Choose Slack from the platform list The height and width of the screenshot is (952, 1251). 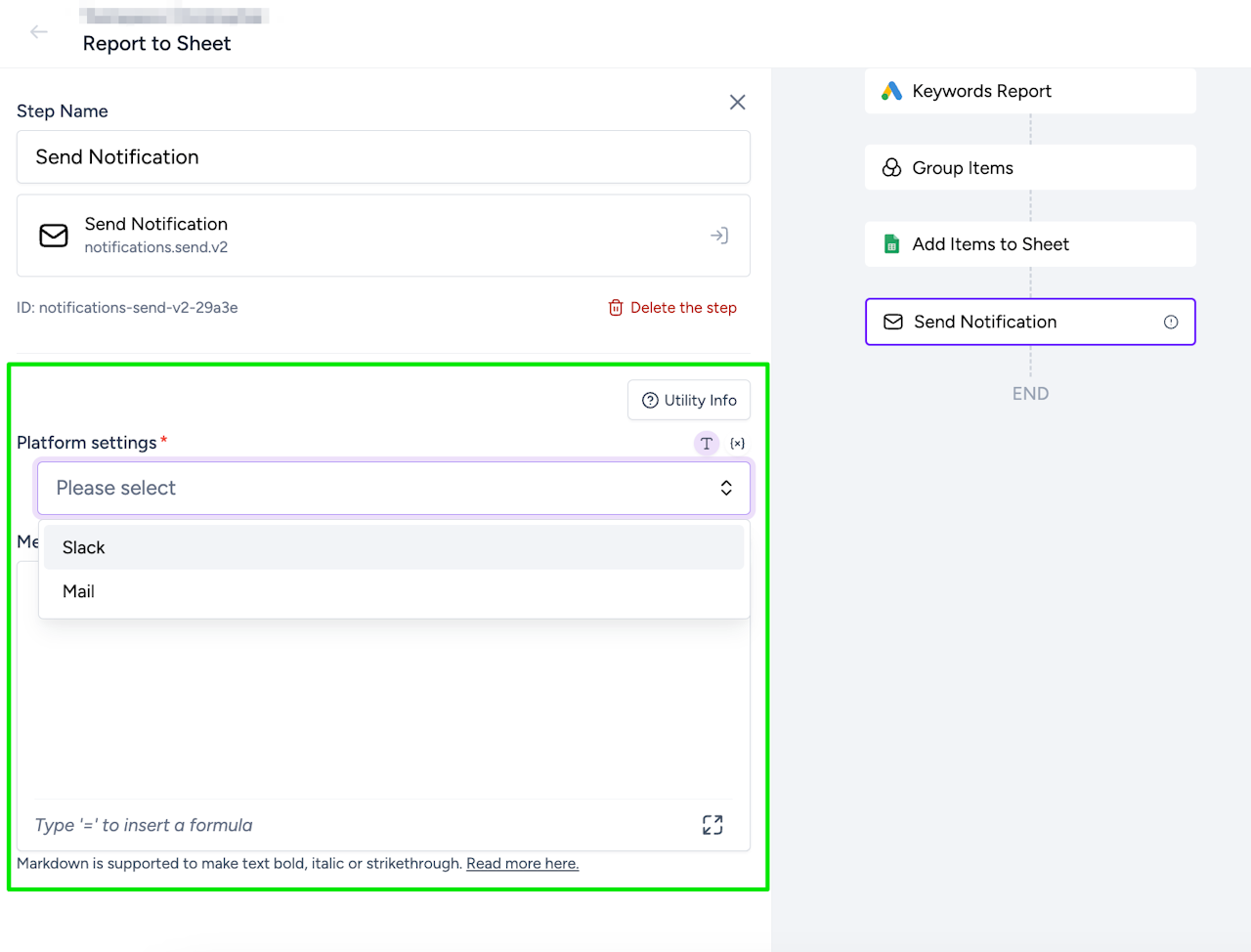point(84,547)
